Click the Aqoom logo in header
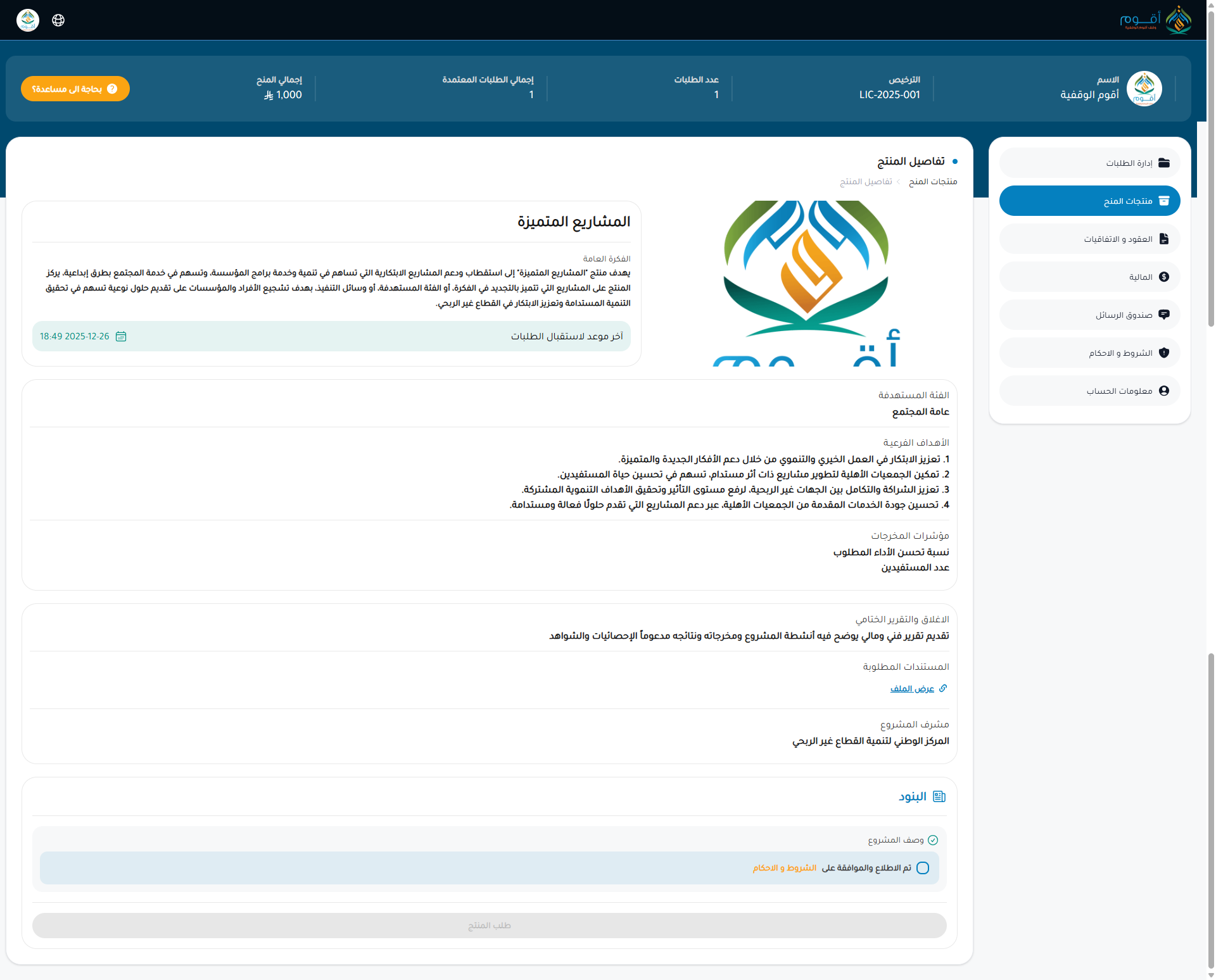The image size is (1216, 980). (1155, 20)
